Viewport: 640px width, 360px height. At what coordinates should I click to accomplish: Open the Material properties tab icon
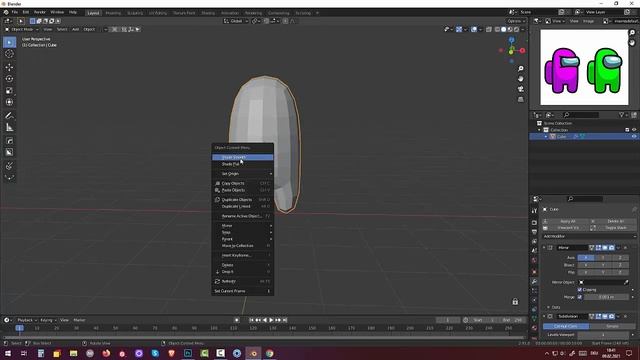point(534,328)
